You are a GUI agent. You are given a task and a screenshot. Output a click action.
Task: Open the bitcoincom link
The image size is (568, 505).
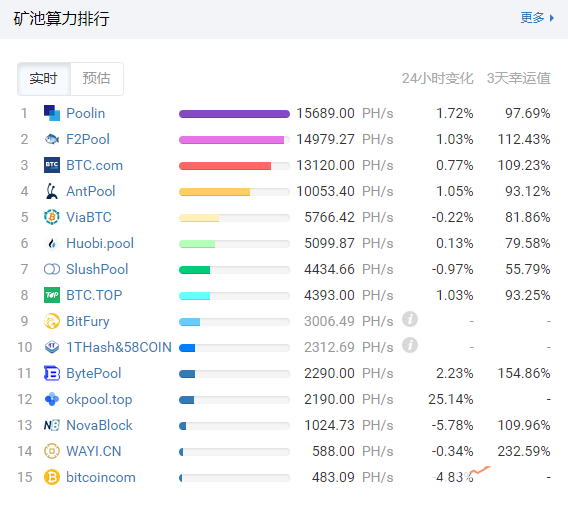[x=101, y=477]
